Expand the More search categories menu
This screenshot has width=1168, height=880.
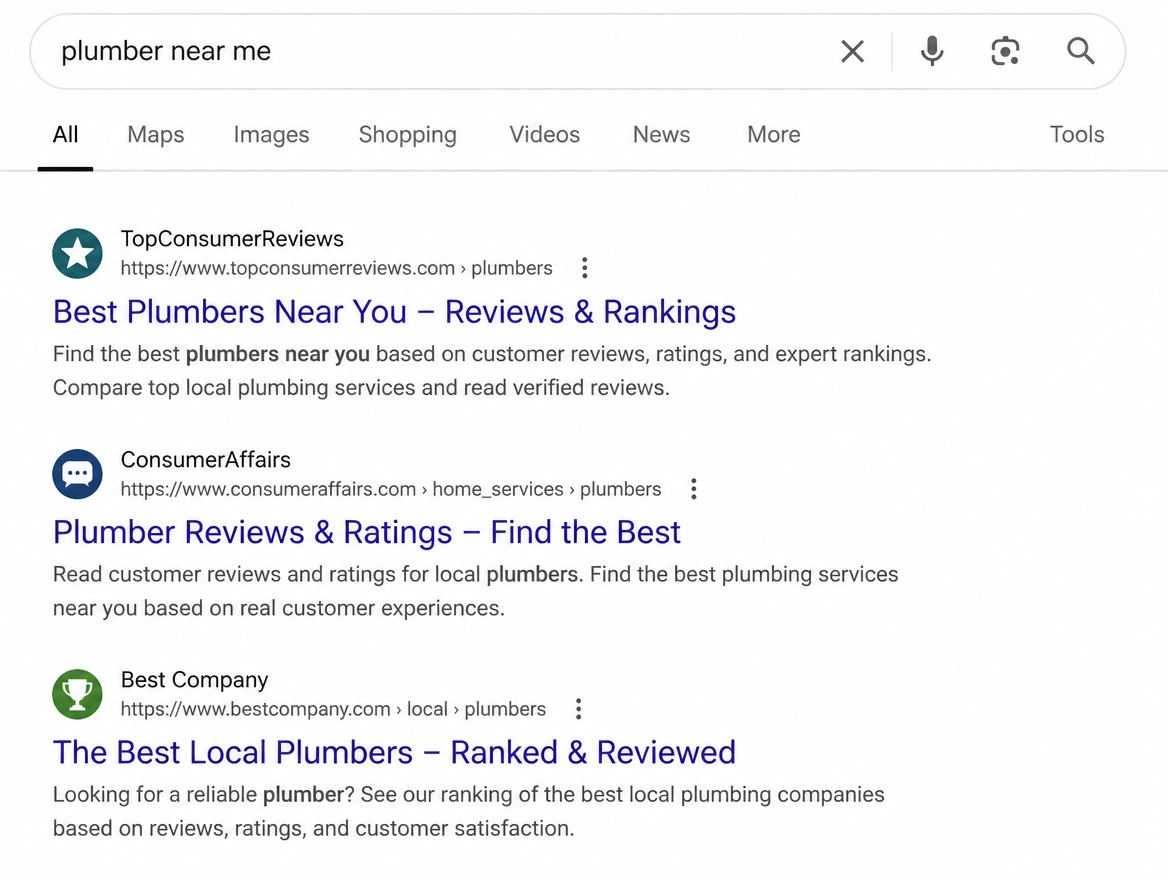(x=774, y=135)
